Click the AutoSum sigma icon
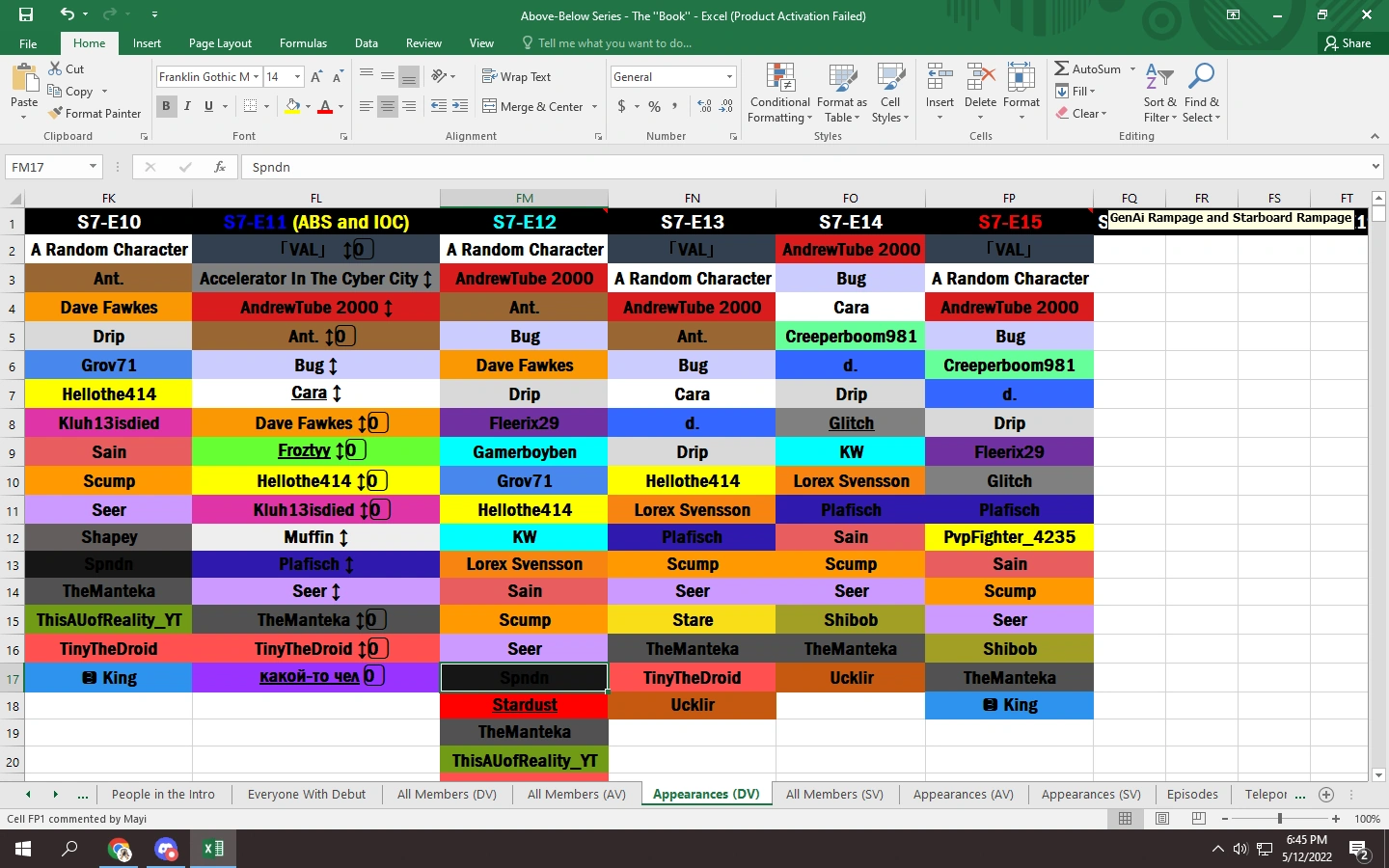Screen dimensions: 1389x868 [1061, 69]
